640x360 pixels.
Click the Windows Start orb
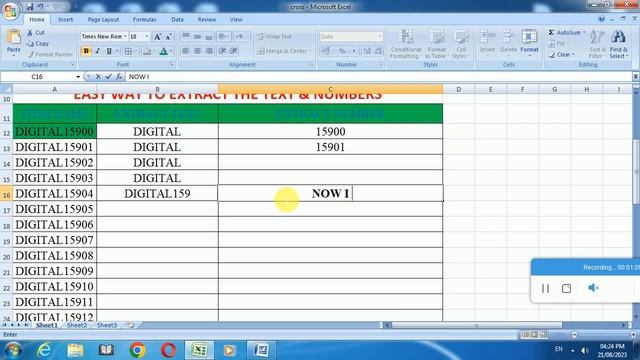point(13,350)
